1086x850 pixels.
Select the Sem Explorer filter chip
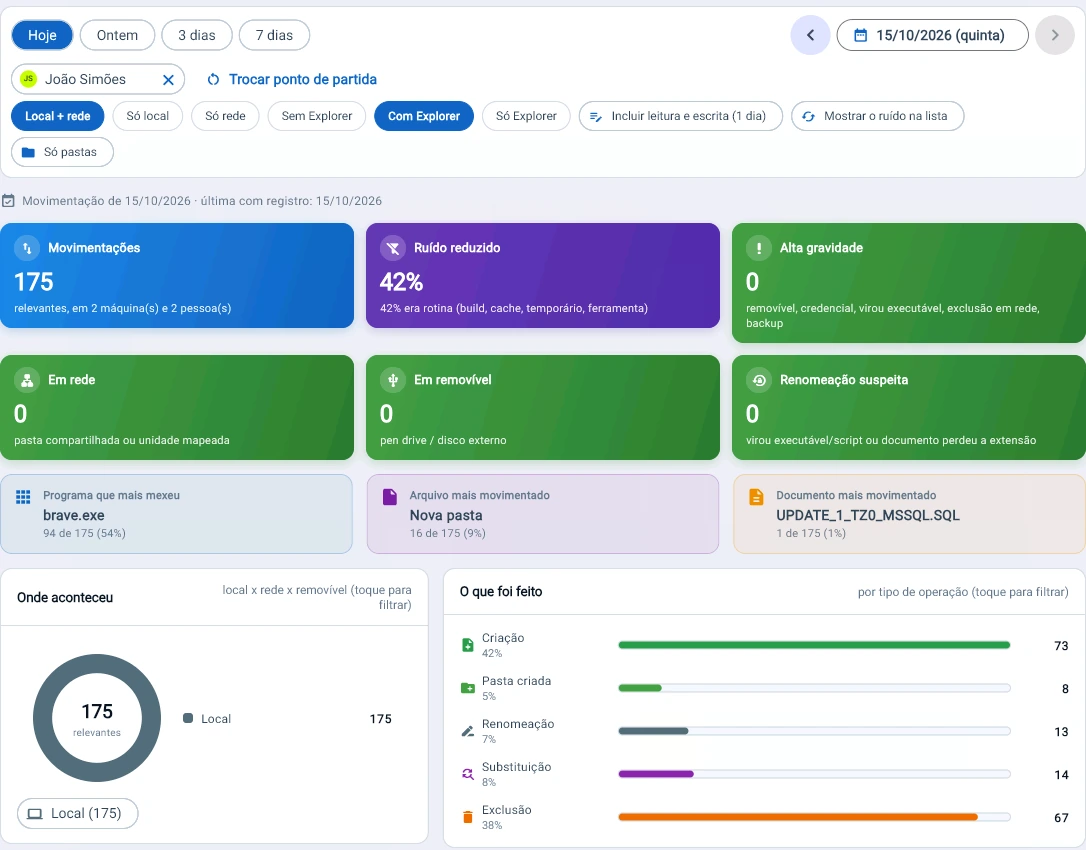point(317,116)
